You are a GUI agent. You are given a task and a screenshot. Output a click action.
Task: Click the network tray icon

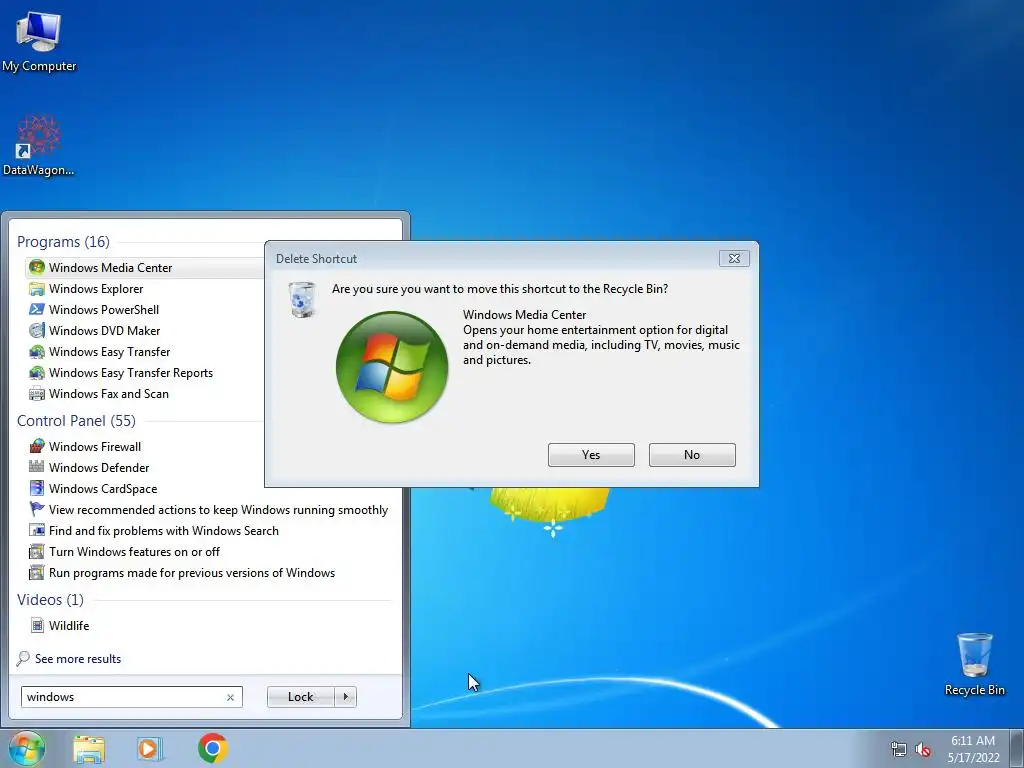point(899,749)
